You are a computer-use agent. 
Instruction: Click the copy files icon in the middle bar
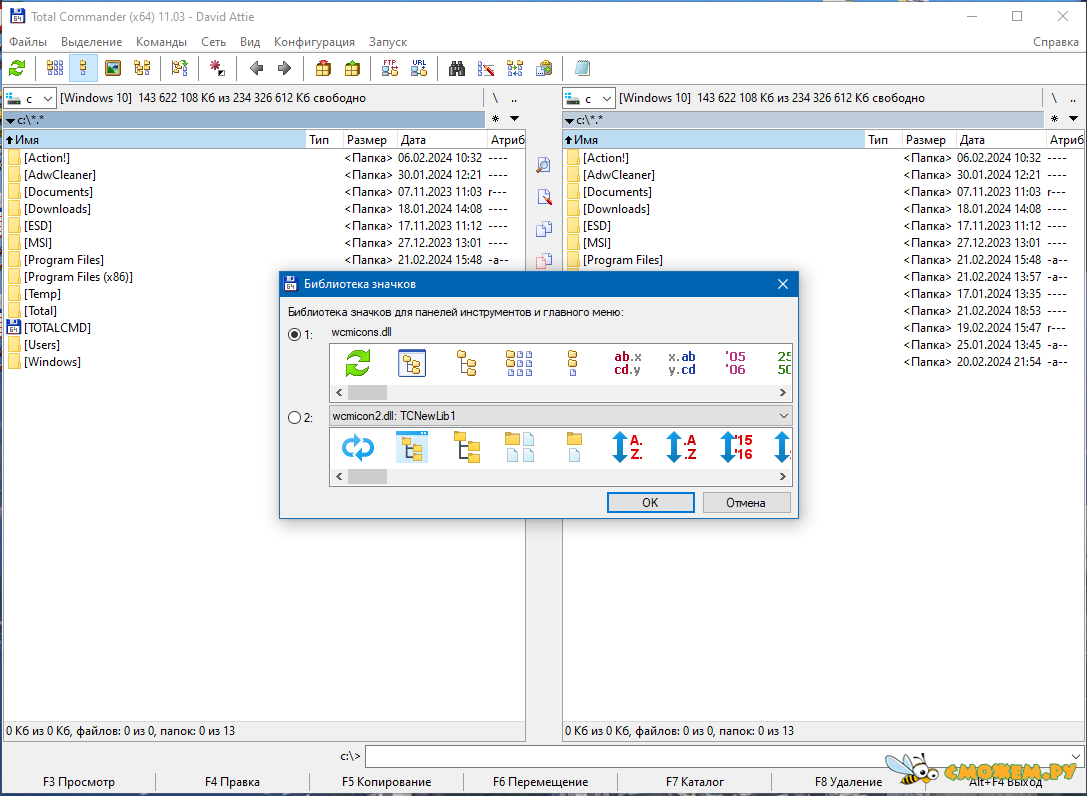544,229
